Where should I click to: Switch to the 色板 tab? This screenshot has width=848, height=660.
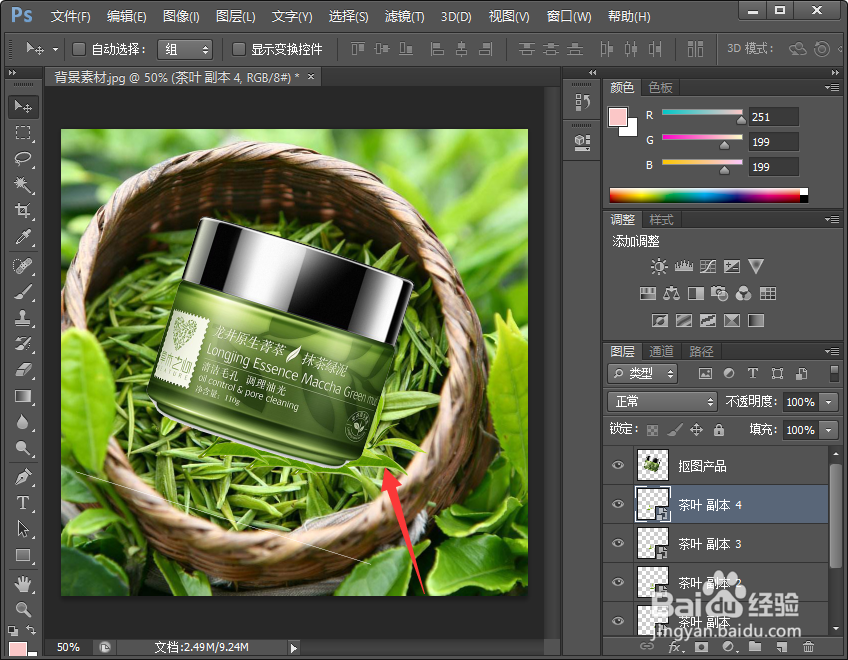coord(660,88)
